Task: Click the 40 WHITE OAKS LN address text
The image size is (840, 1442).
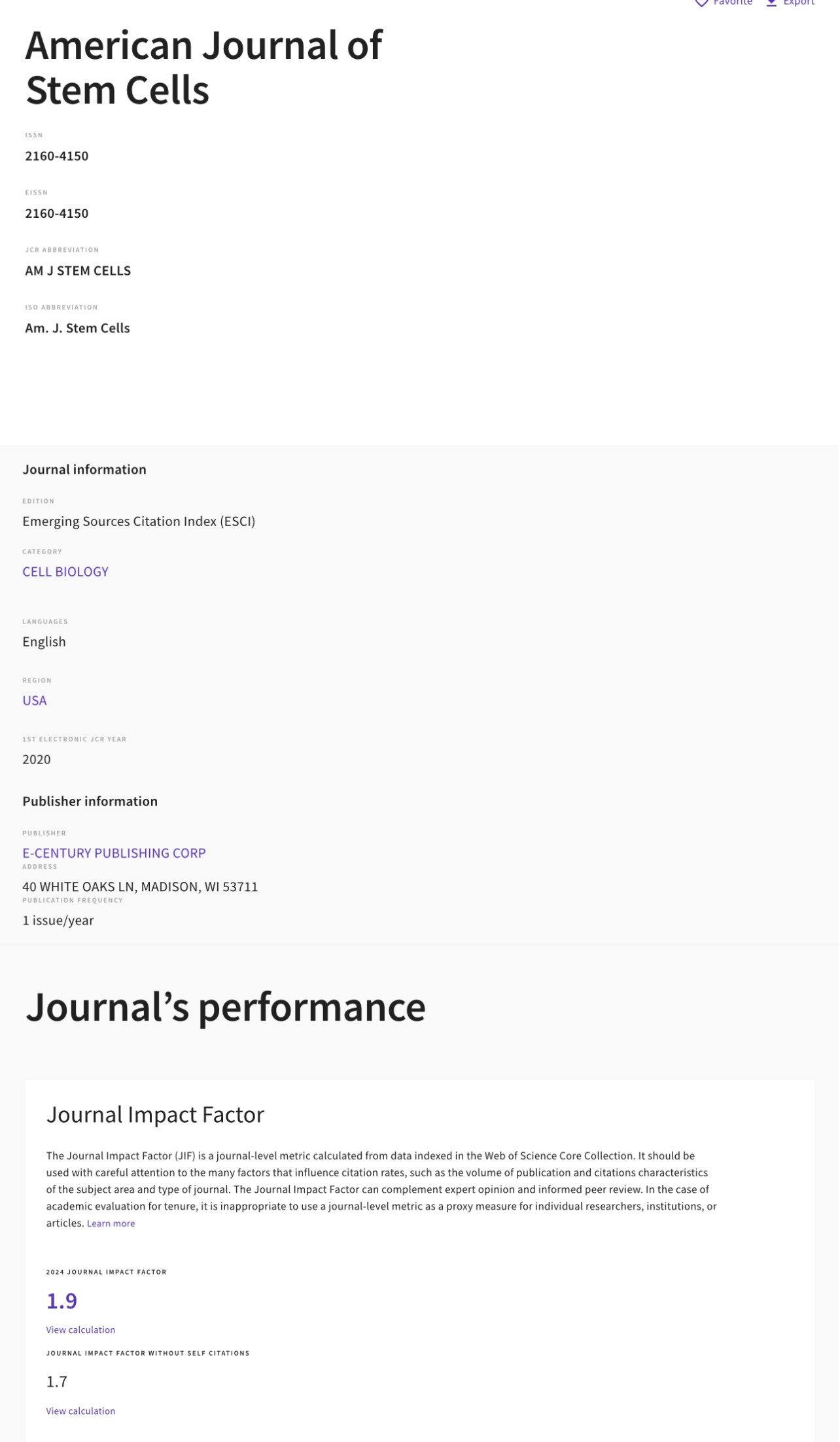Action: pyautogui.click(x=140, y=887)
